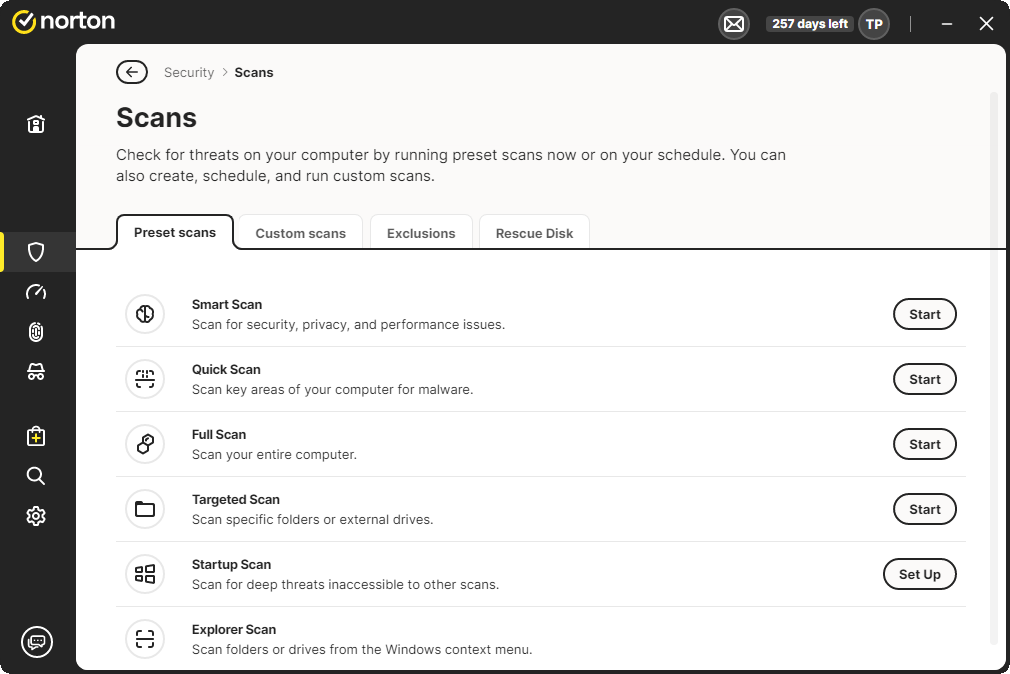This screenshot has height=674, width=1010.
Task: Open the Home dashboard sidebar icon
Action: [x=36, y=124]
